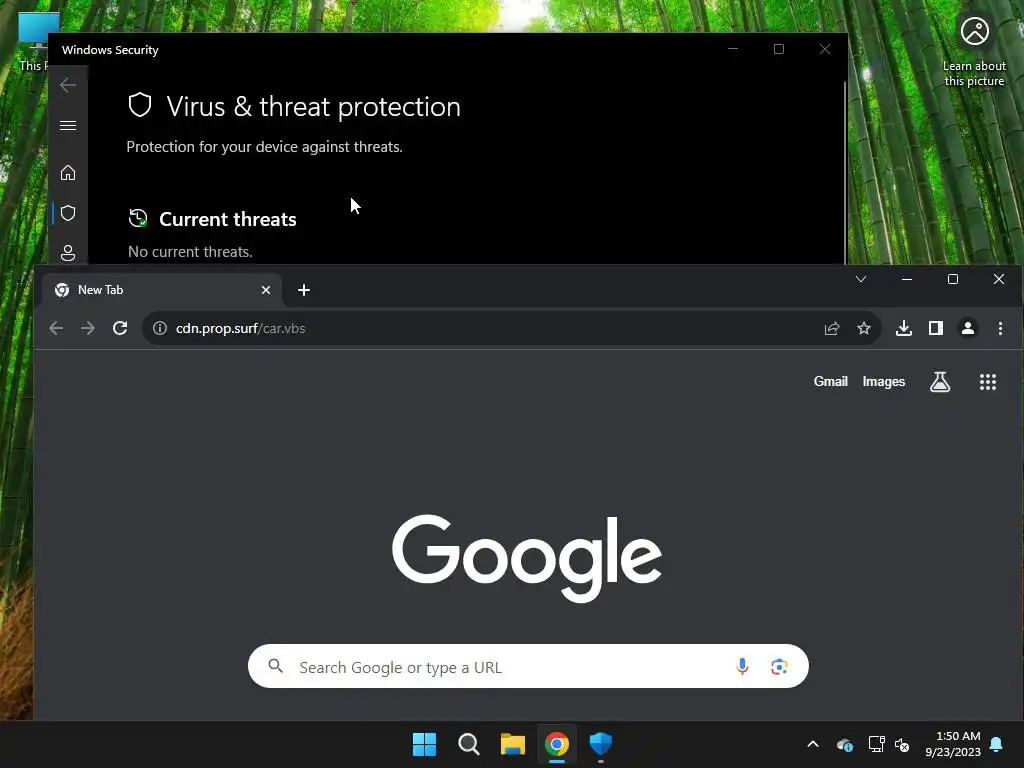Show hidden tray icons chevron
Screen dimensions: 1024x768
(813, 744)
